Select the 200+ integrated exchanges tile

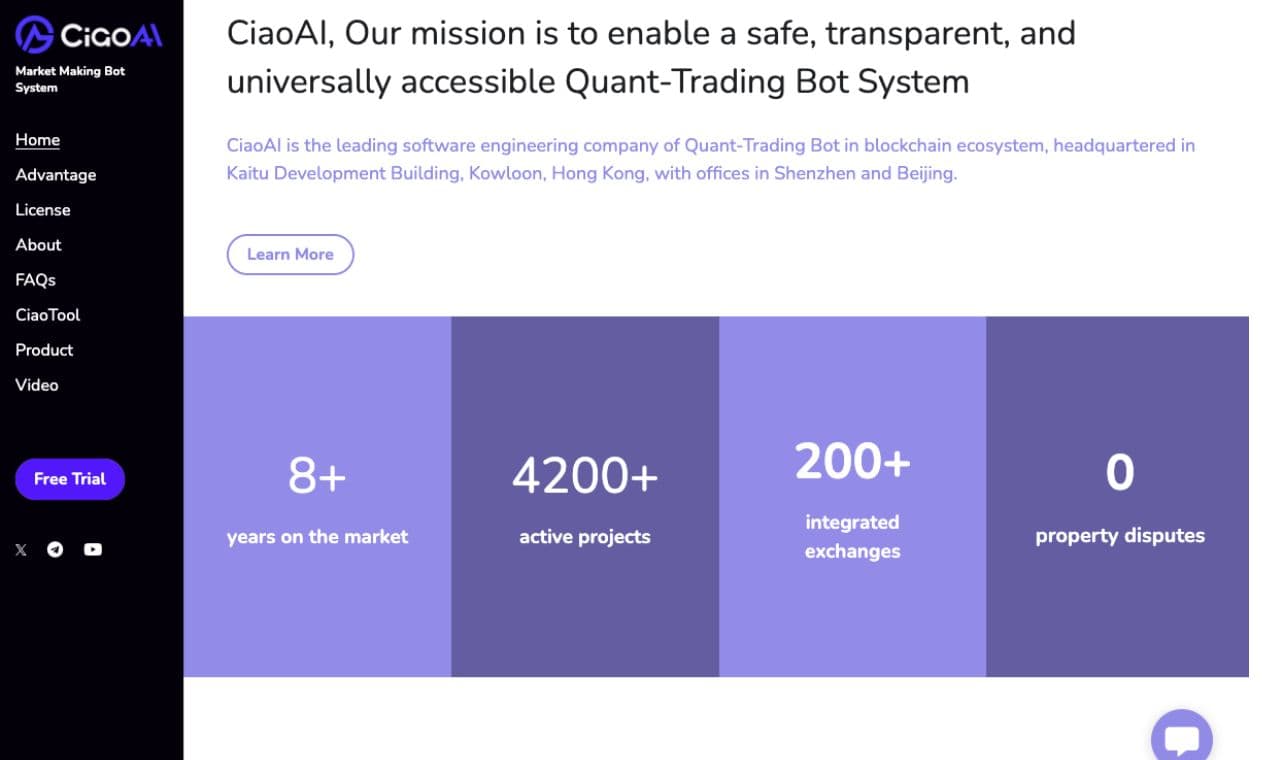click(x=852, y=497)
